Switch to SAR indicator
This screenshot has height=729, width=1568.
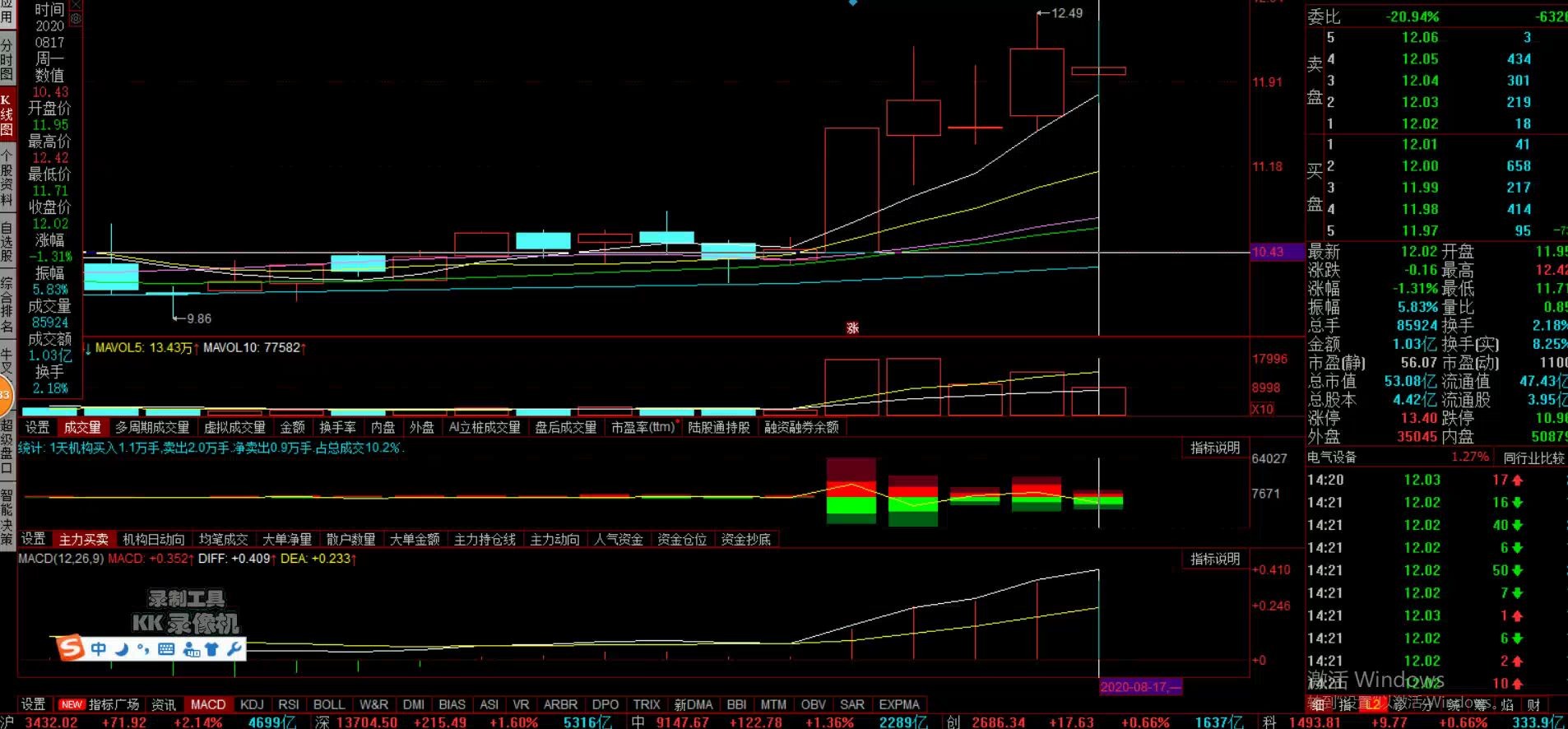click(852, 704)
